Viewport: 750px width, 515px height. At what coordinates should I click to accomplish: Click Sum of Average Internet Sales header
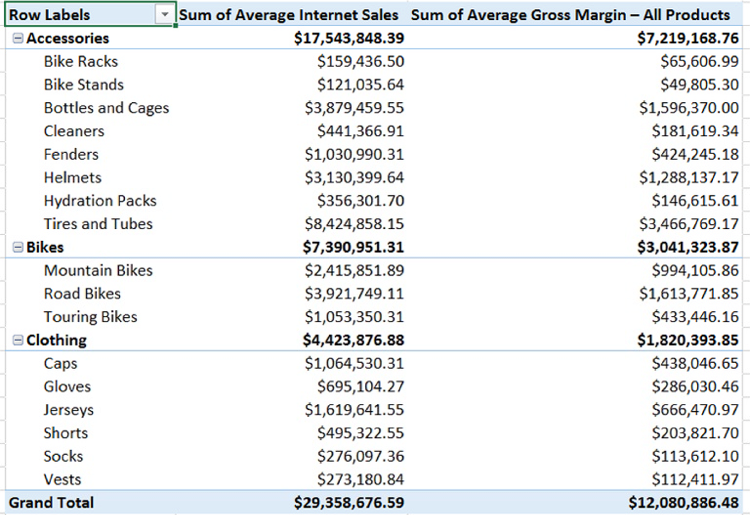pyautogui.click(x=289, y=15)
